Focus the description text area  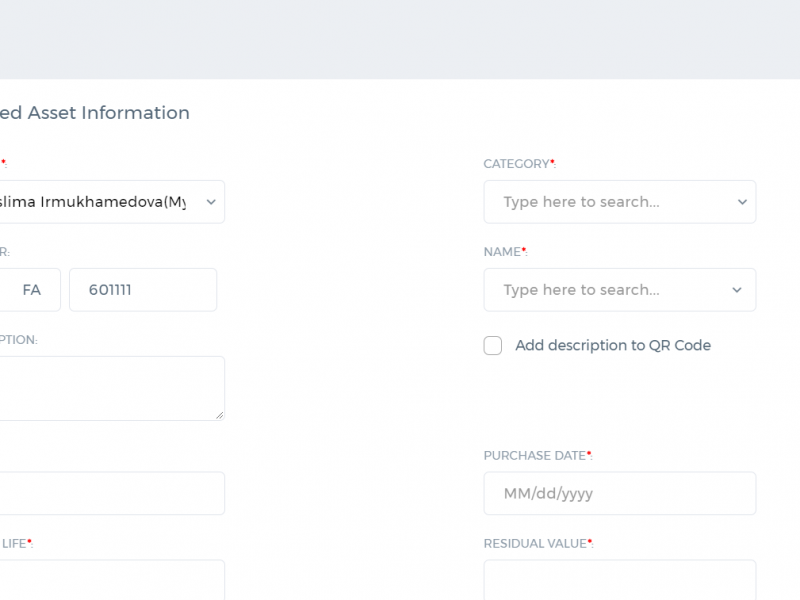point(112,388)
